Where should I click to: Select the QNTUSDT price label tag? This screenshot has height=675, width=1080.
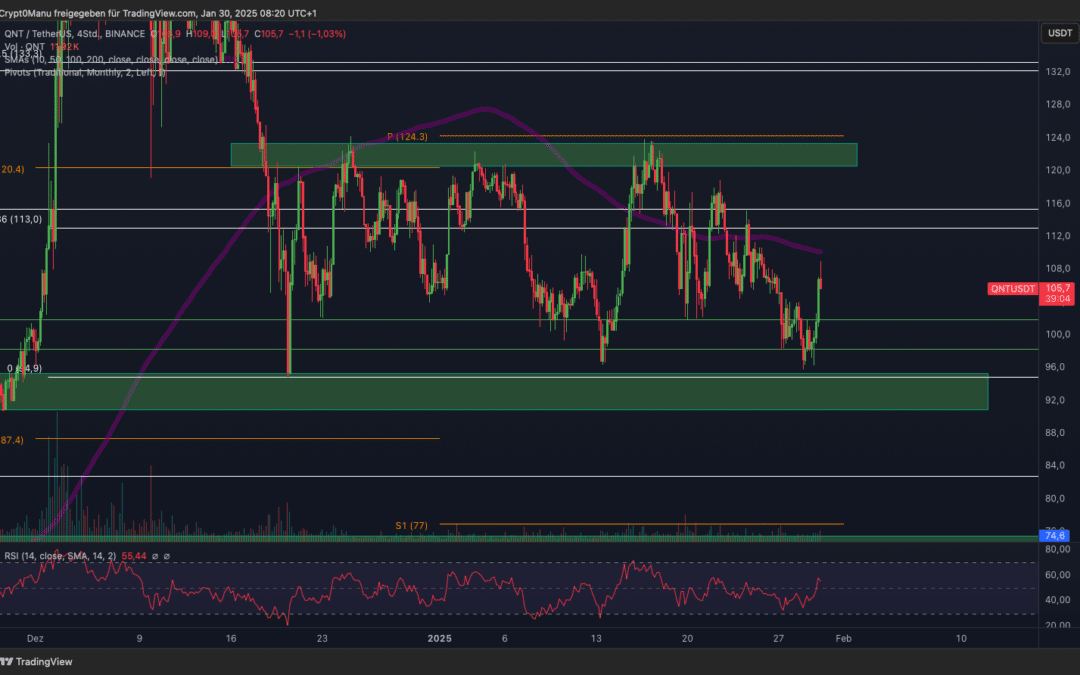point(1012,289)
